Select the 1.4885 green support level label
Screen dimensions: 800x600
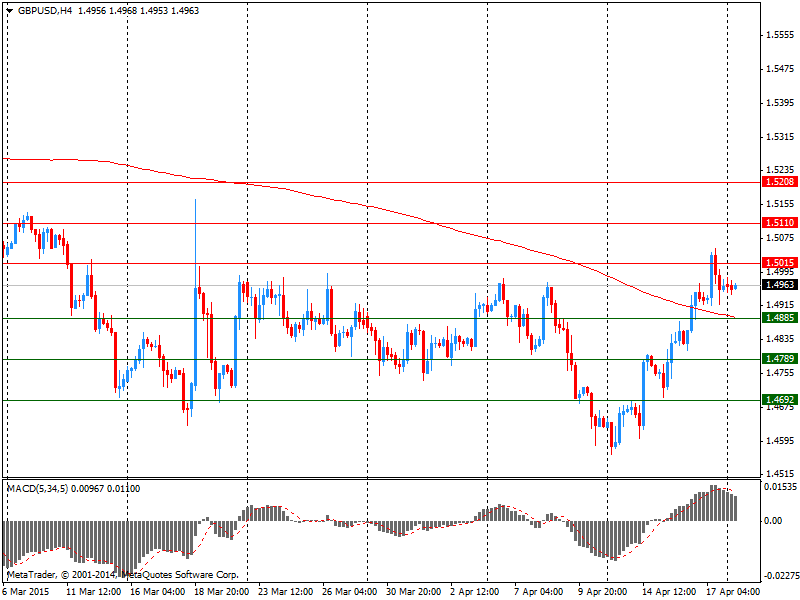[780, 318]
